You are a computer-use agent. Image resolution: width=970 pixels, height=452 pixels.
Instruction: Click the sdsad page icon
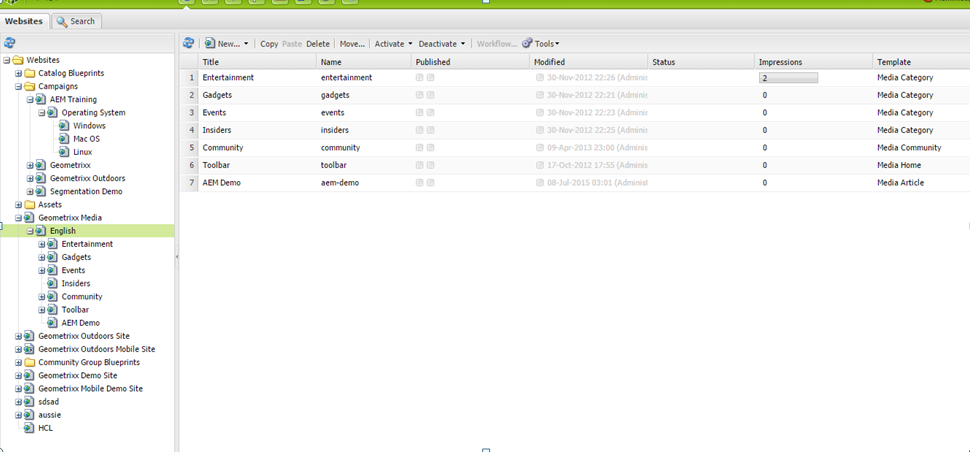click(29, 401)
